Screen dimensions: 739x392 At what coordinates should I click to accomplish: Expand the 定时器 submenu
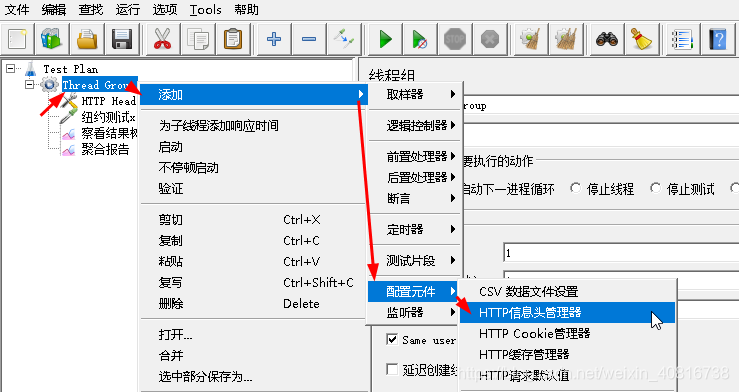pos(414,229)
